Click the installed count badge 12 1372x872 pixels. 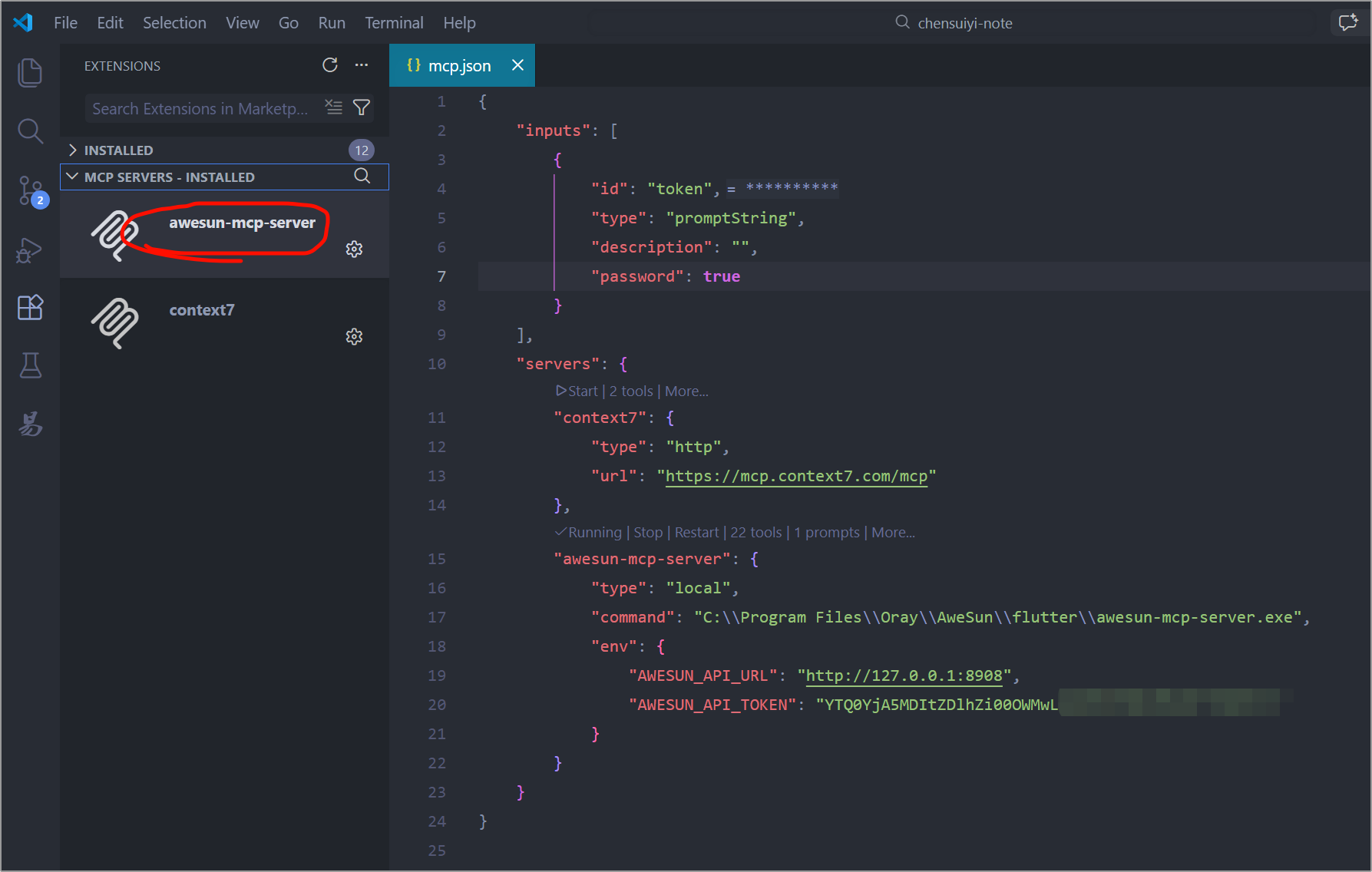pos(362,150)
